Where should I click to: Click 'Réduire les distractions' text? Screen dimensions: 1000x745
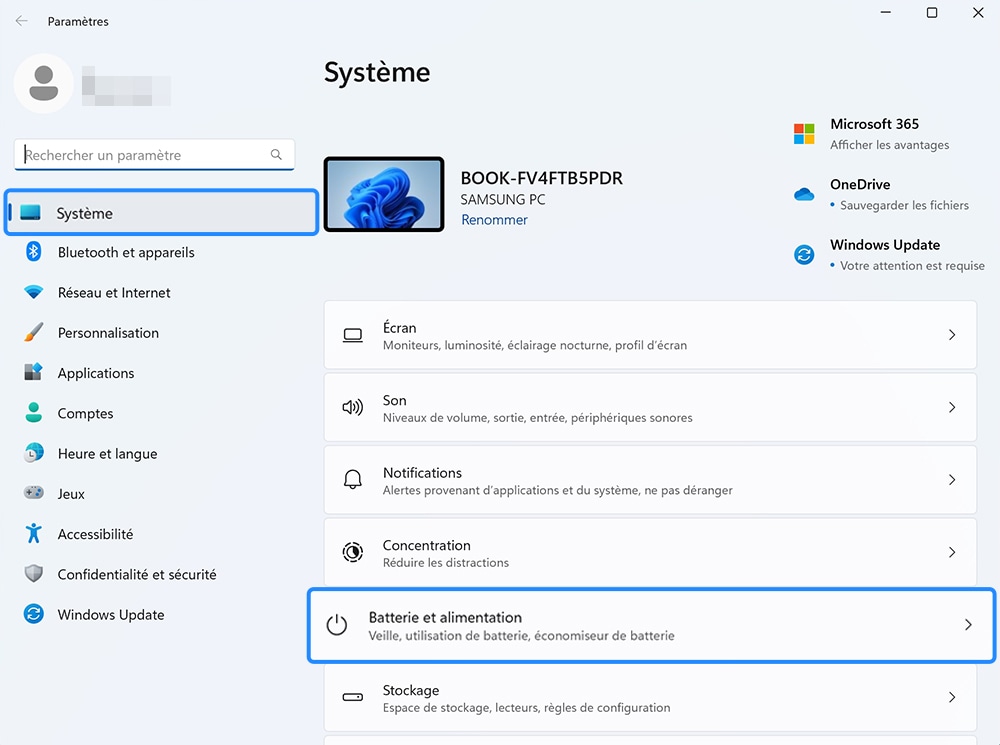tap(446, 563)
